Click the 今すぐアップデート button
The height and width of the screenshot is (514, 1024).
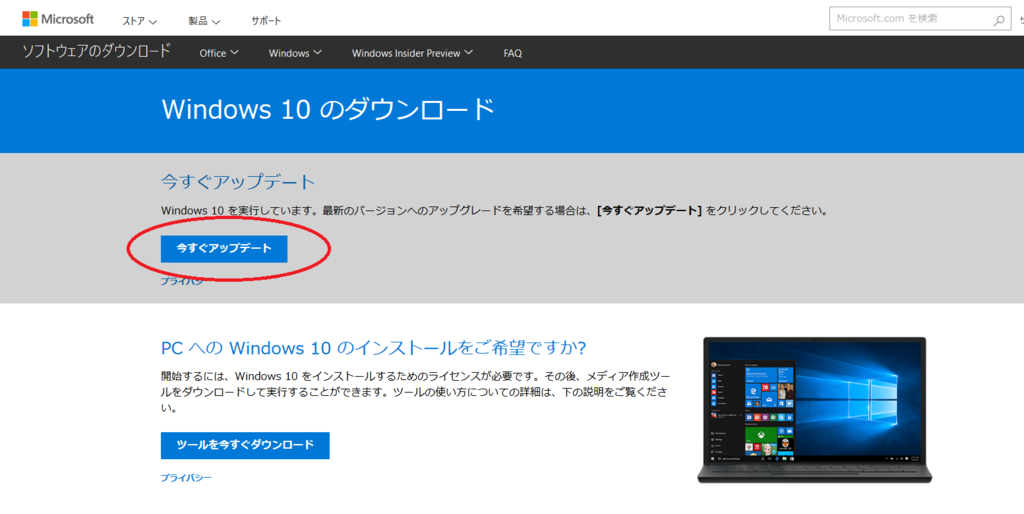tap(224, 249)
